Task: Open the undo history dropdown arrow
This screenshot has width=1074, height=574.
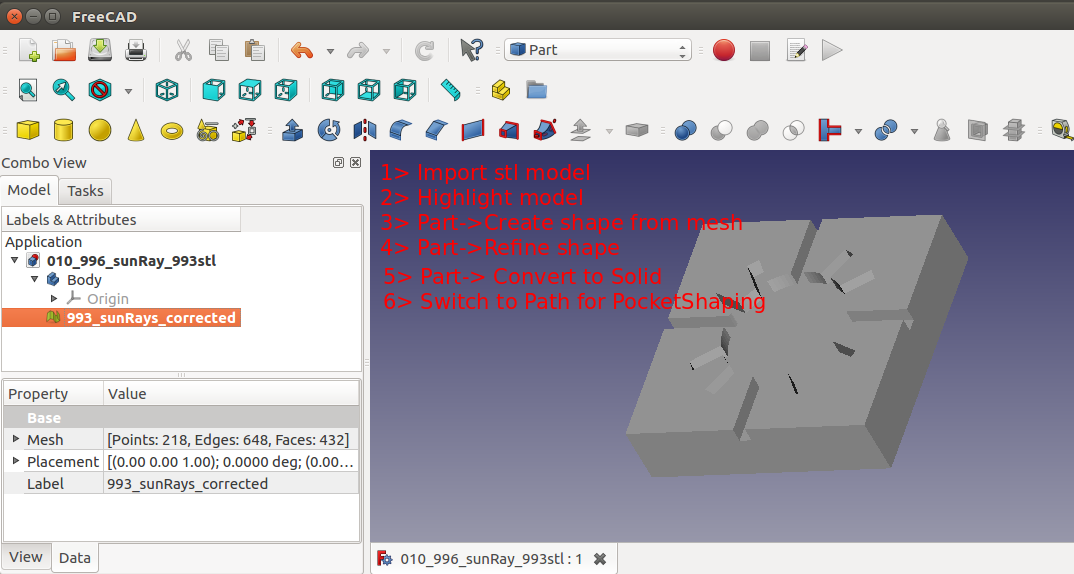Action: tap(330, 50)
